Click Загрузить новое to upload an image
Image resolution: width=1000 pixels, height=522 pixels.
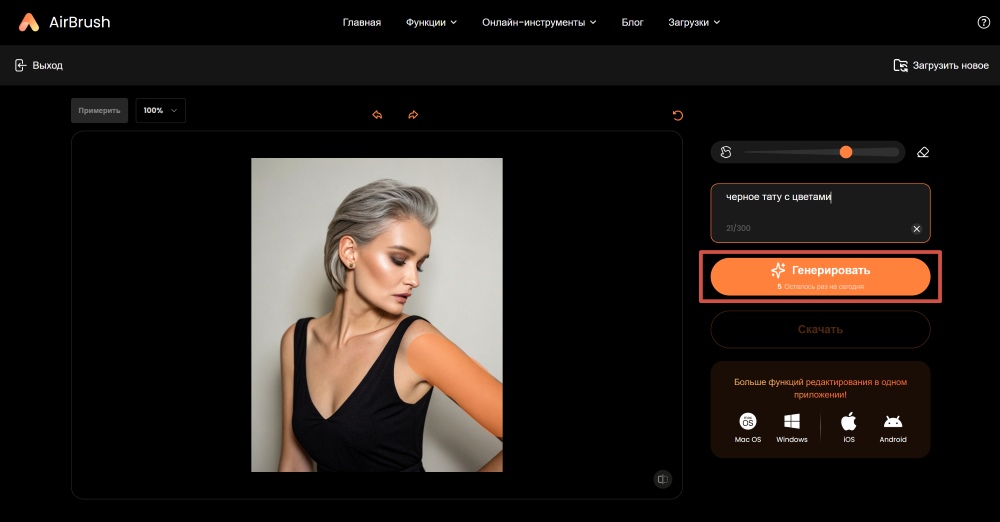pyautogui.click(x=941, y=65)
